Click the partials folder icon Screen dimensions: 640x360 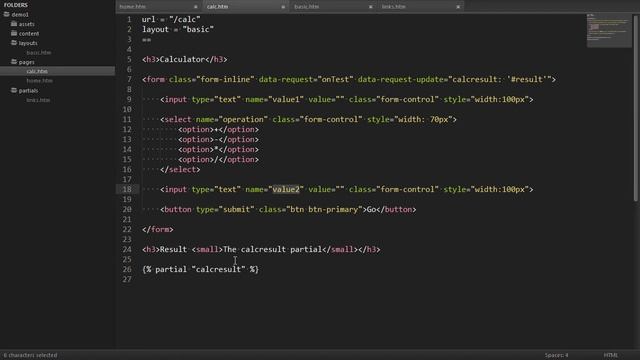pyautogui.click(x=14, y=90)
